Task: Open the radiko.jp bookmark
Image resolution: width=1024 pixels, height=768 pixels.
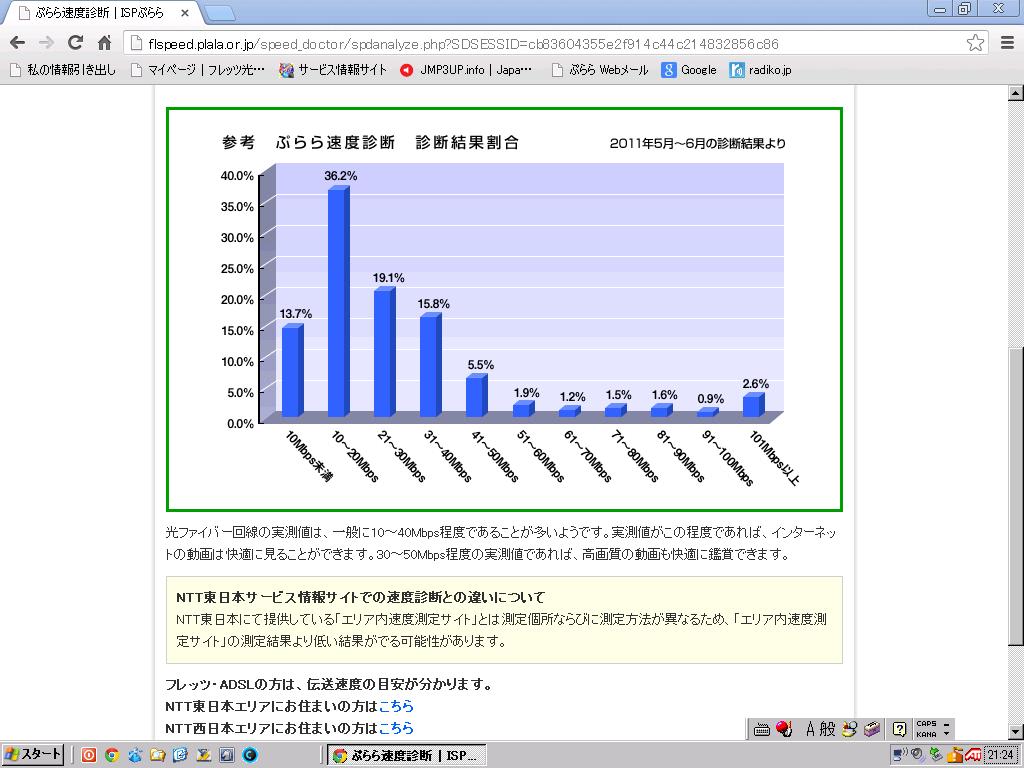Action: tap(761, 70)
